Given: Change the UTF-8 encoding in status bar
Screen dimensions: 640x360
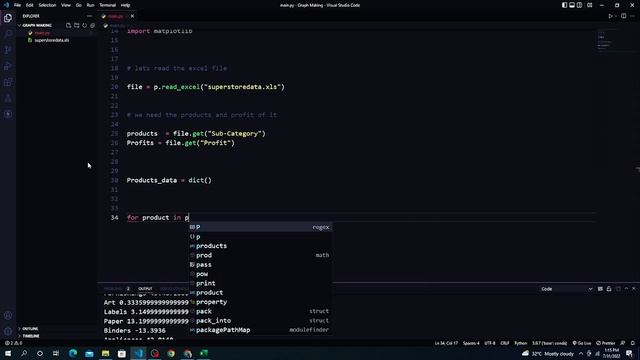Looking at the screenshot, I should pos(490,343).
